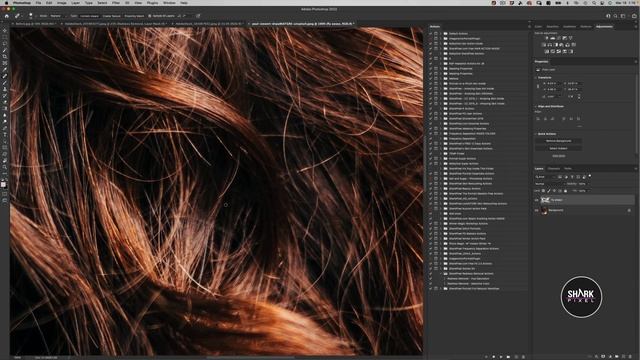Delete the selected action with trash icon
Image resolution: width=640 pixels, height=360 pixels.
click(523, 357)
